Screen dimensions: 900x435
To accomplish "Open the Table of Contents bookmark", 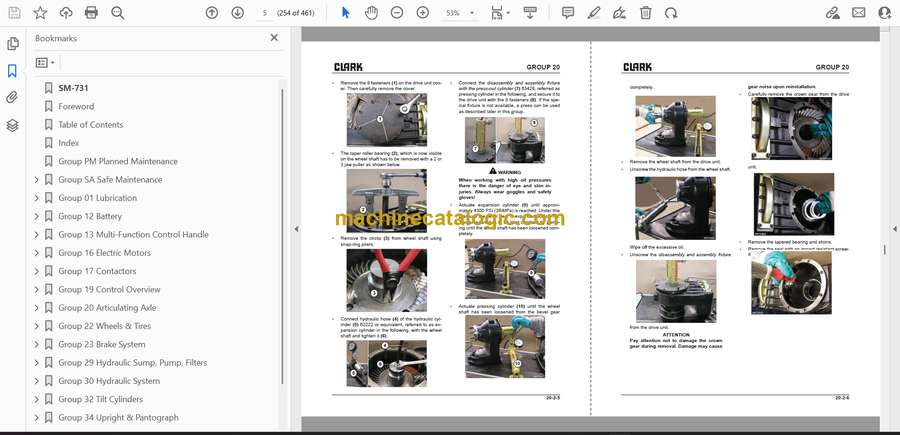I will click(x=90, y=125).
